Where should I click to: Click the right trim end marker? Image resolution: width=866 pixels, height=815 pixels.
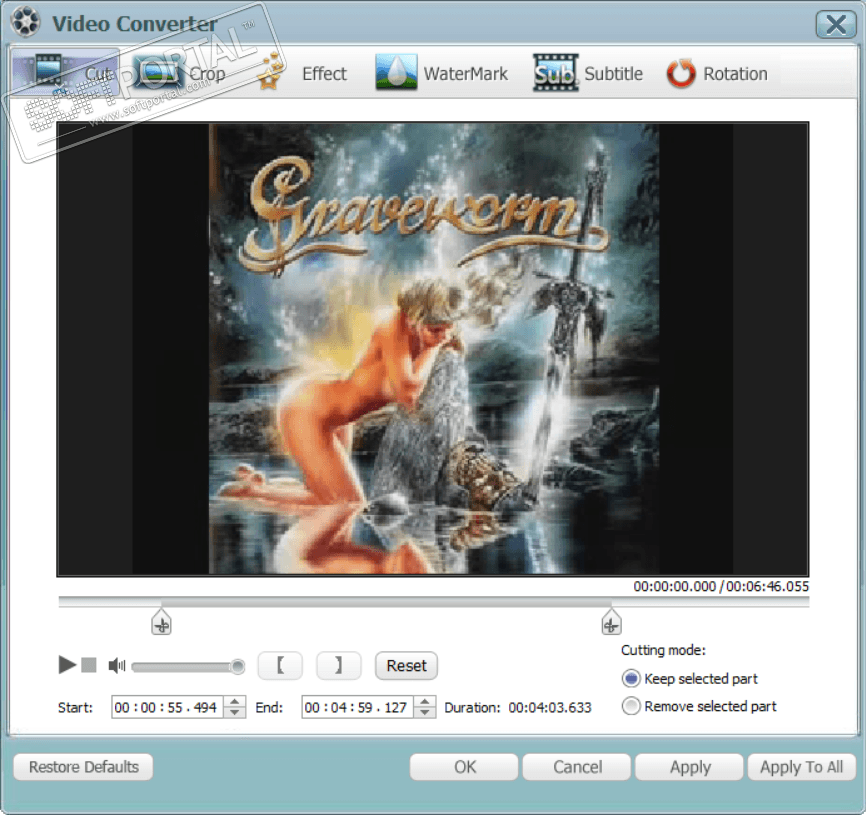[611, 622]
